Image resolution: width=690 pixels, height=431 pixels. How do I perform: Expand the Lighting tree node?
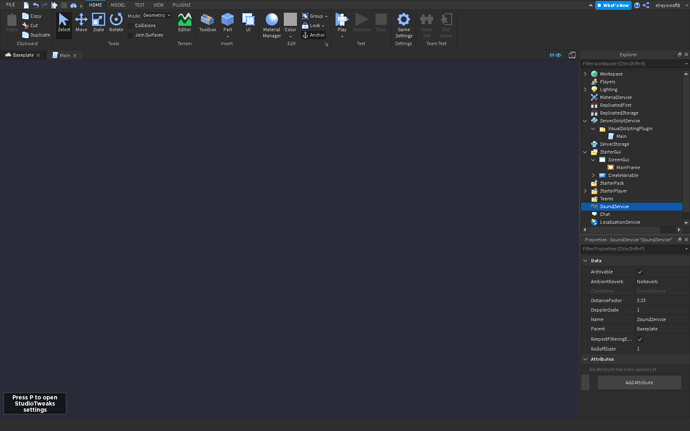pyautogui.click(x=585, y=89)
